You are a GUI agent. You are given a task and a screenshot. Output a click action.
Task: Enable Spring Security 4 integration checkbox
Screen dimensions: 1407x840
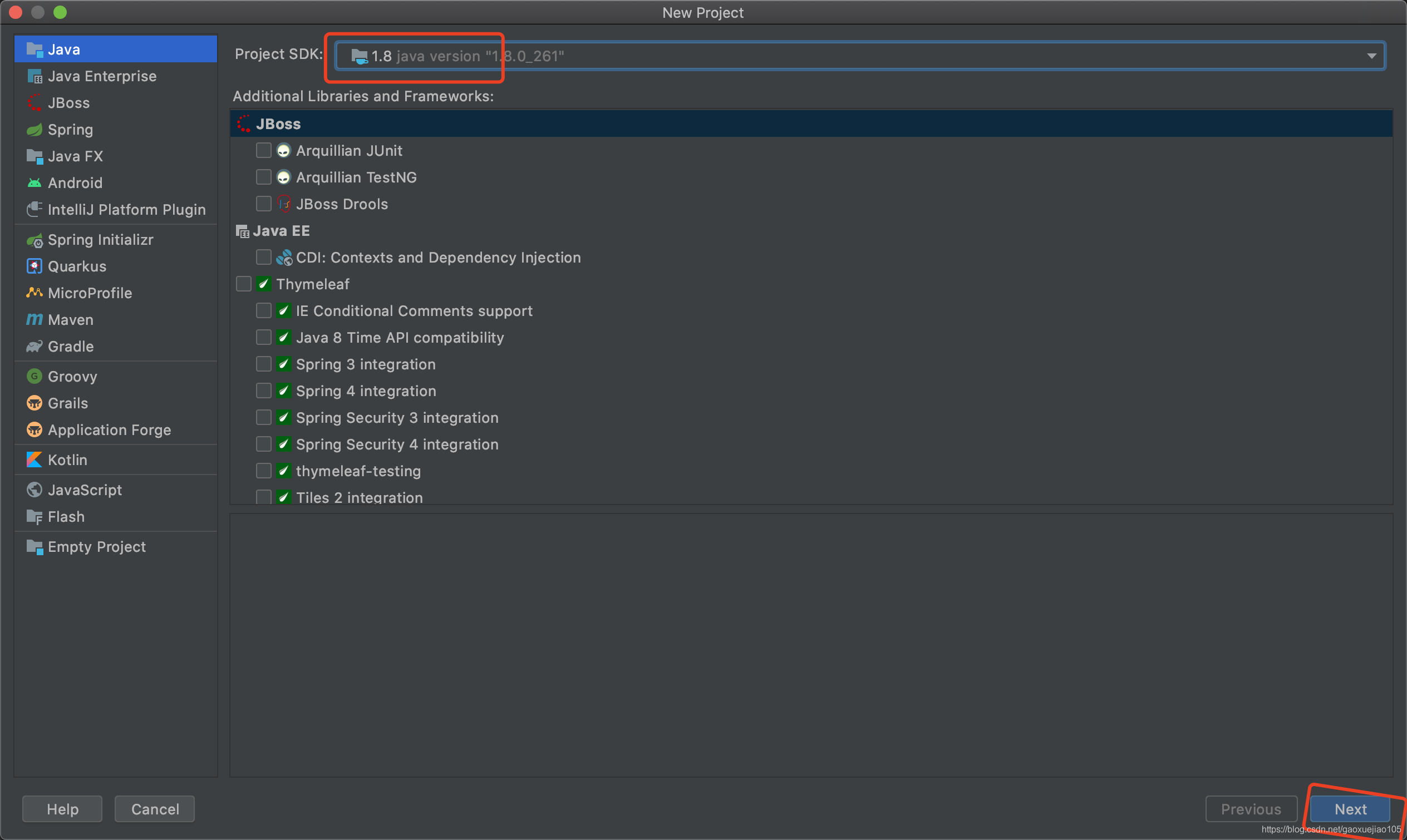click(x=263, y=444)
